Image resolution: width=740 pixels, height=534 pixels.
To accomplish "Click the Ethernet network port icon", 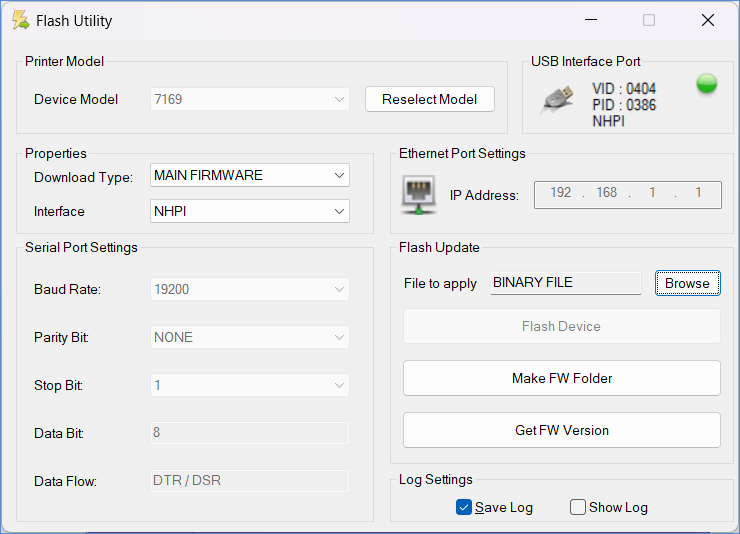I will coord(418,195).
